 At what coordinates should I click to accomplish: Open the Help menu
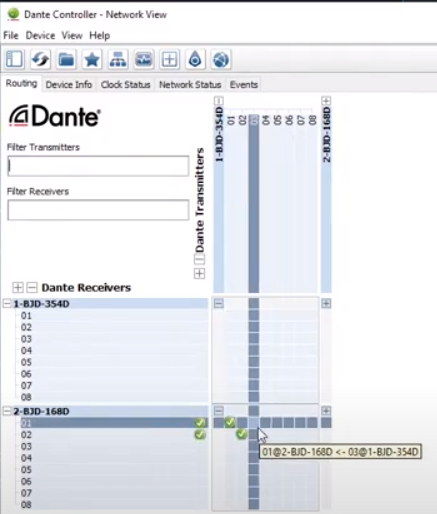click(x=100, y=35)
